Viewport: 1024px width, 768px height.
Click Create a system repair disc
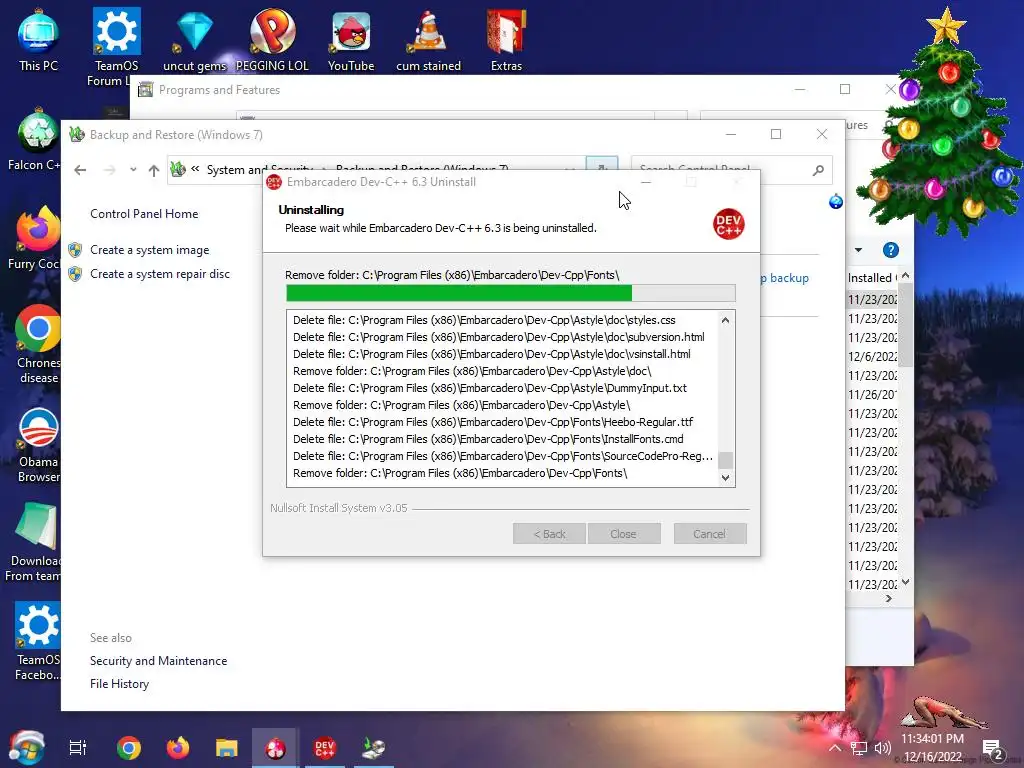coord(160,274)
